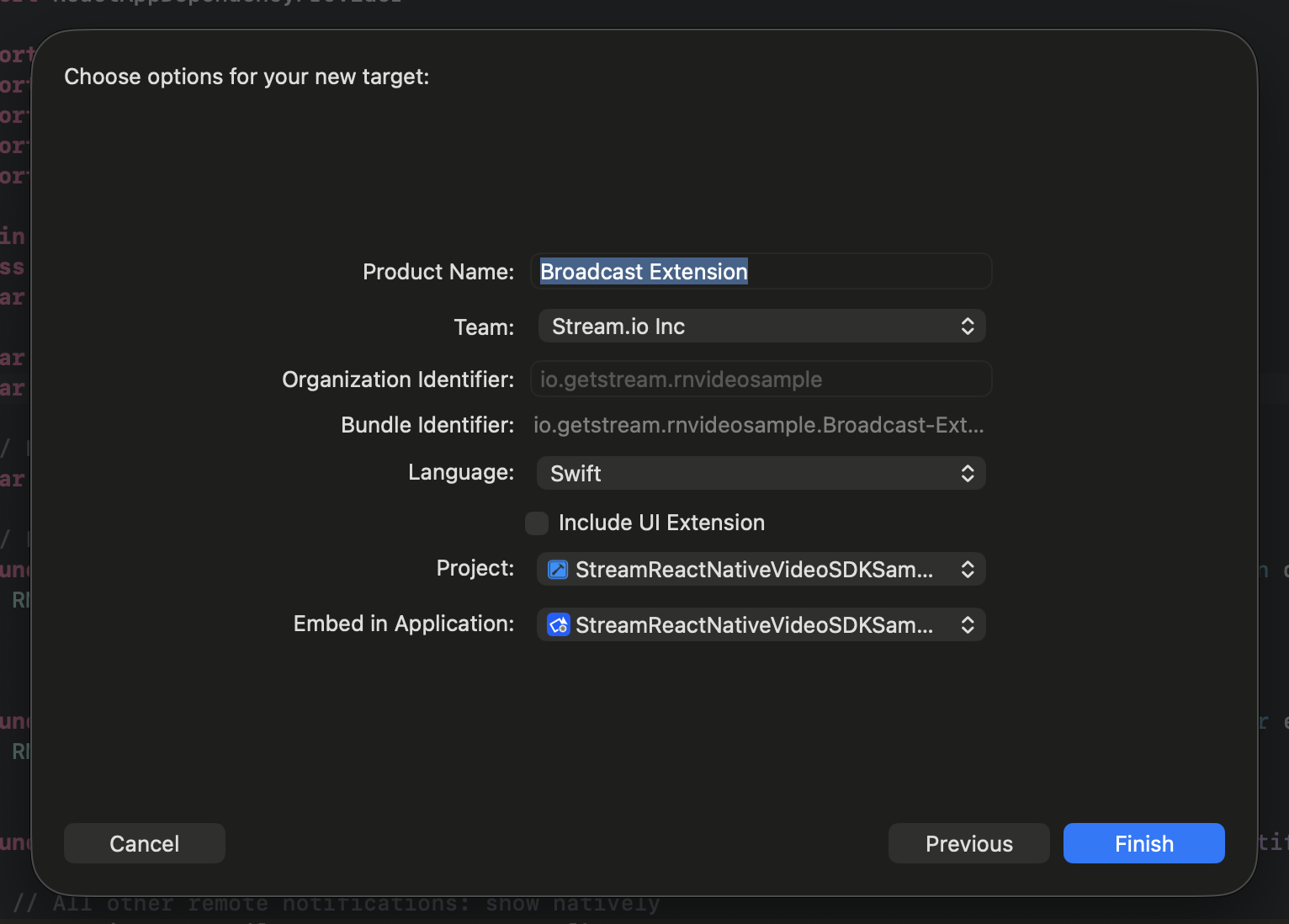This screenshot has width=1289, height=924.
Task: Click the Xcode project icon in Project field
Action: point(558,570)
